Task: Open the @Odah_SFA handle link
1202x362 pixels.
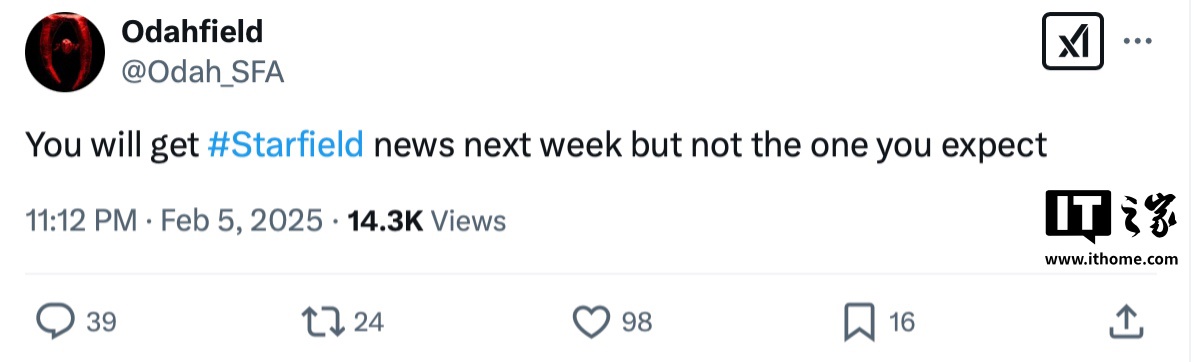Action: (203, 72)
